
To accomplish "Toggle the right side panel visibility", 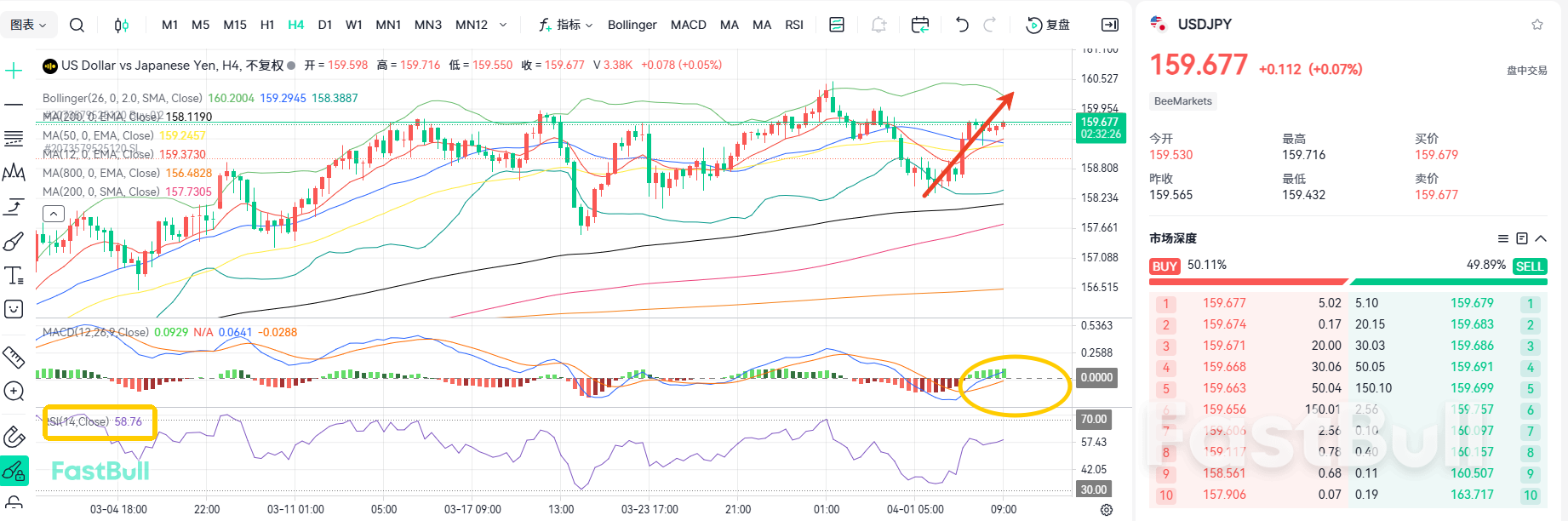I will coord(1110,25).
